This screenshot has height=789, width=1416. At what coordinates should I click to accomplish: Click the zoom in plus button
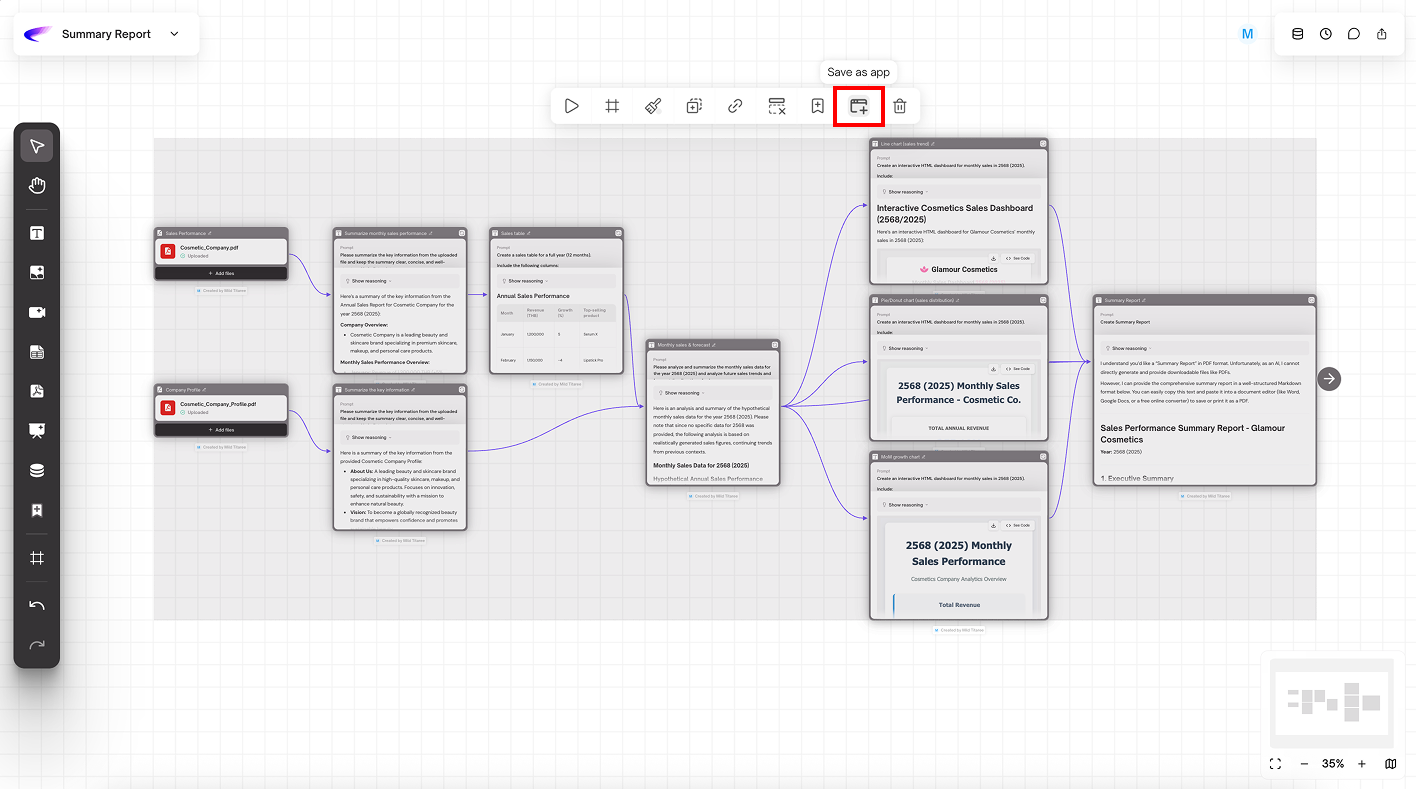tap(1361, 763)
